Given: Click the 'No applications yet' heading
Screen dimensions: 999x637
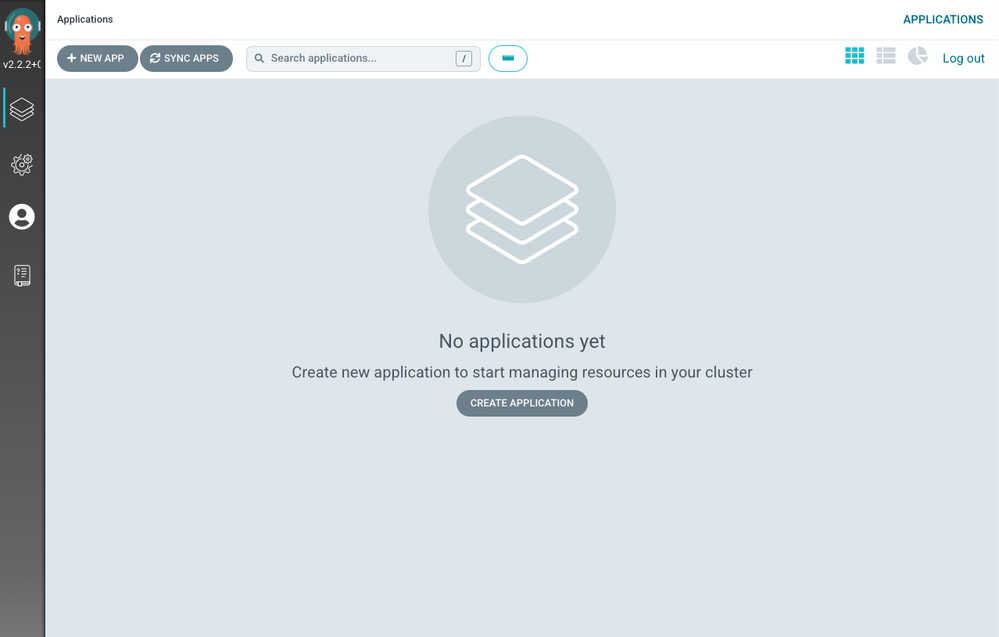Looking at the screenshot, I should point(522,341).
